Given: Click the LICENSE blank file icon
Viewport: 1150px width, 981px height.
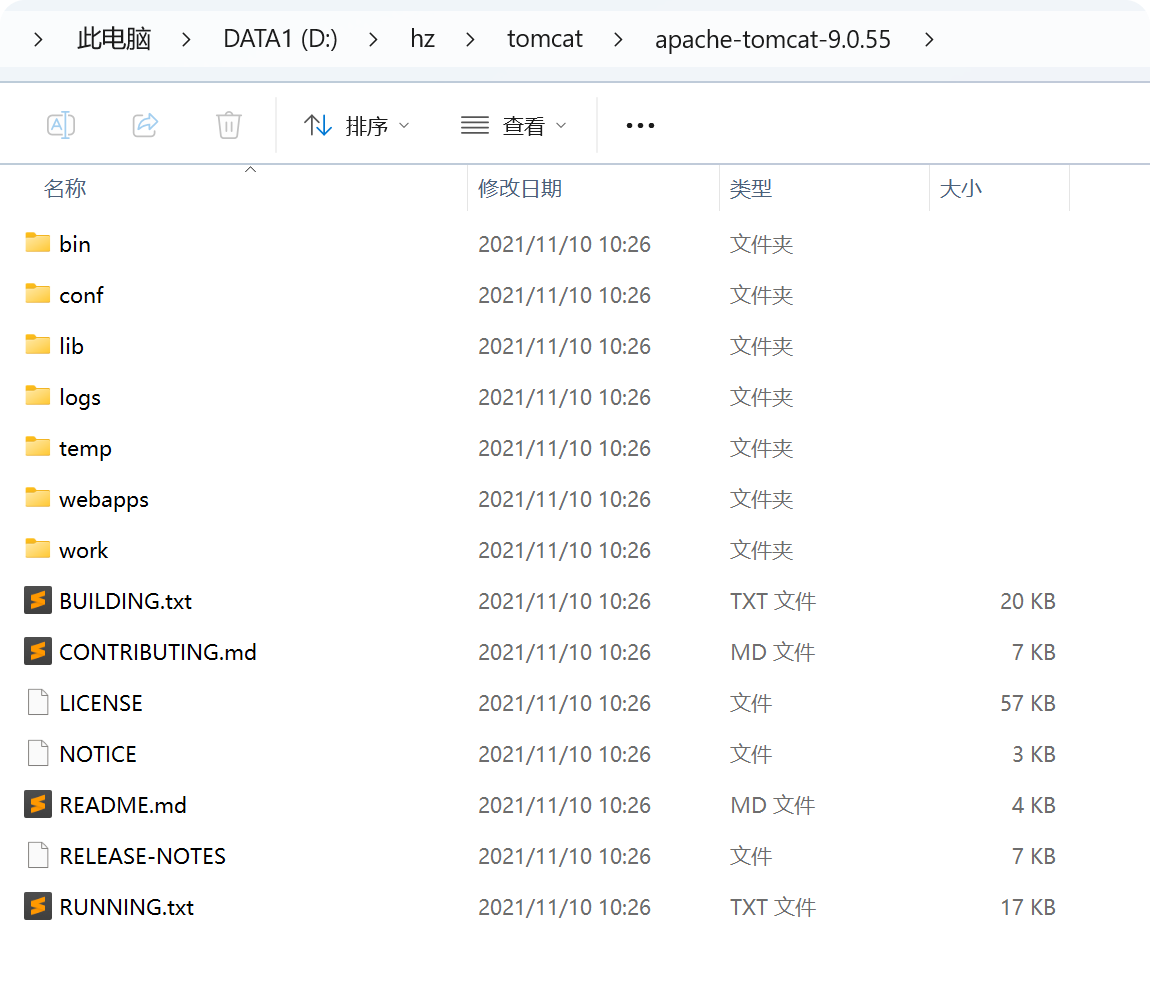Looking at the screenshot, I should click(x=37, y=702).
